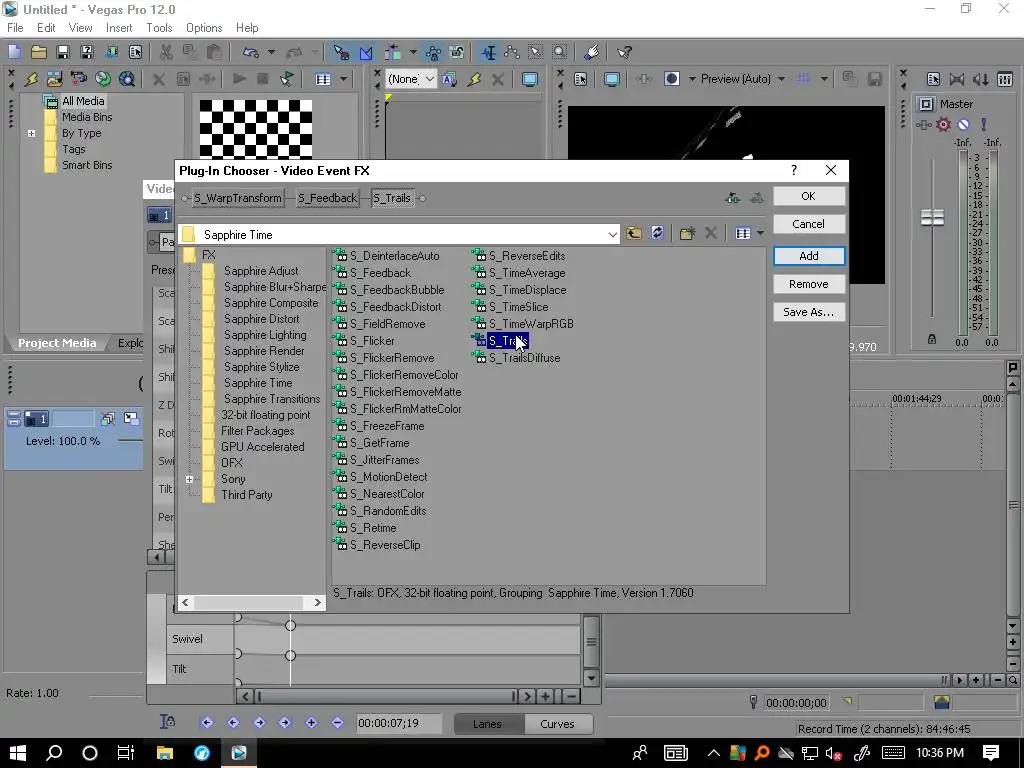Viewport: 1024px width, 768px height.
Task: Click the Extract Audio from CD icon
Action: pos(103,79)
